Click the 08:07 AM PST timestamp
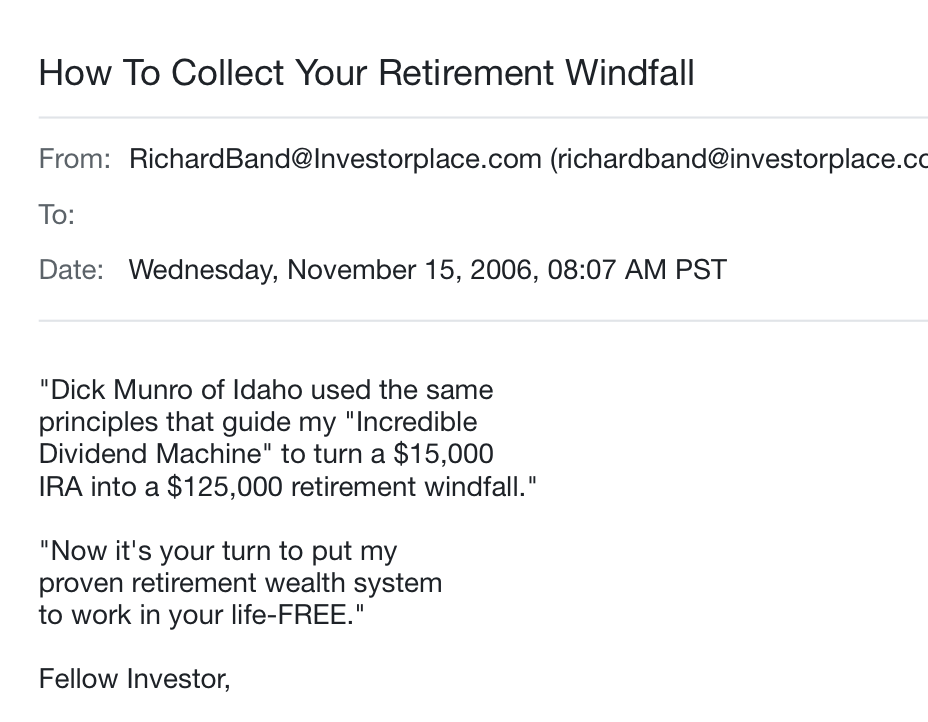 (637, 270)
